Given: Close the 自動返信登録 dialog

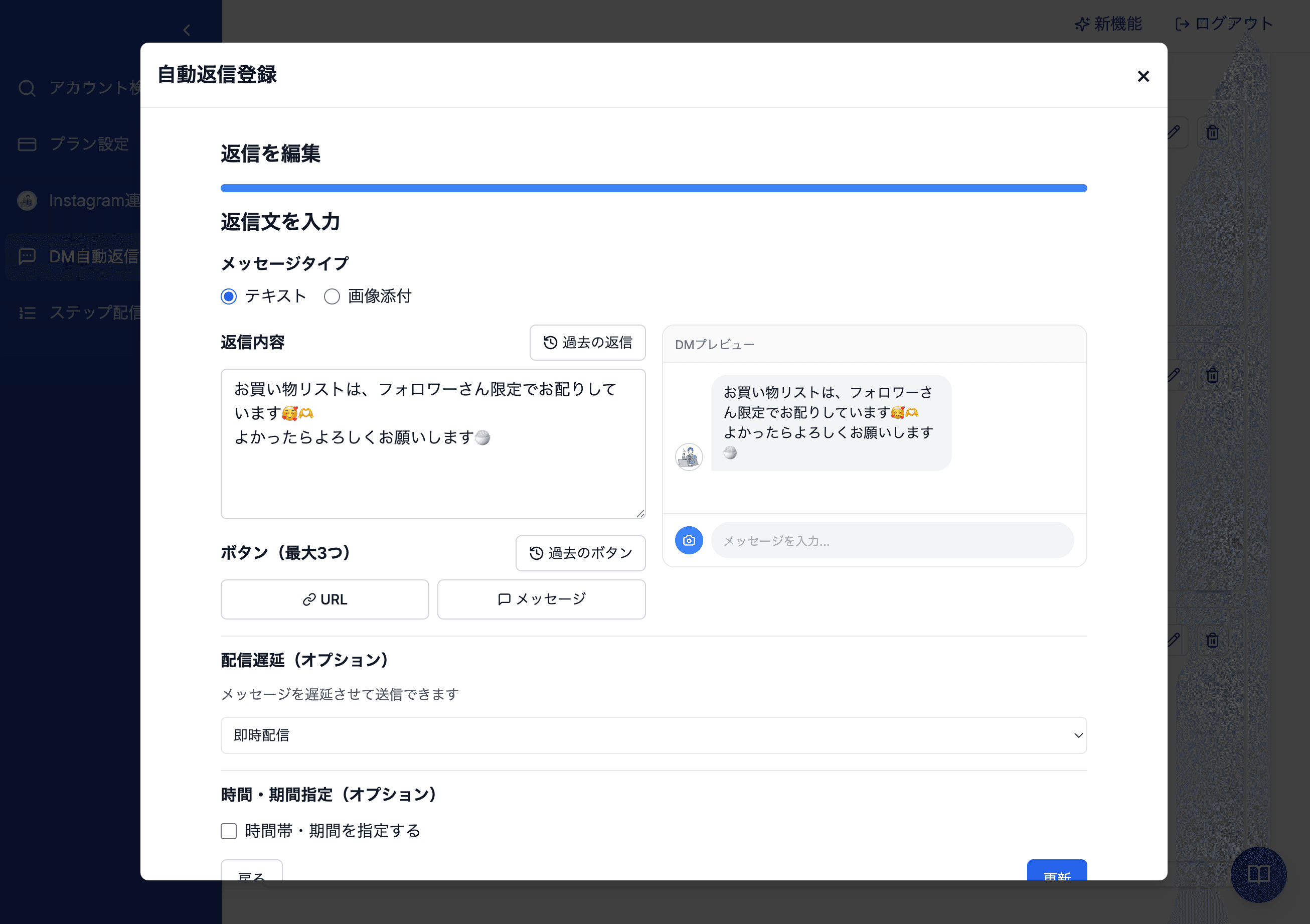Looking at the screenshot, I should [1143, 76].
